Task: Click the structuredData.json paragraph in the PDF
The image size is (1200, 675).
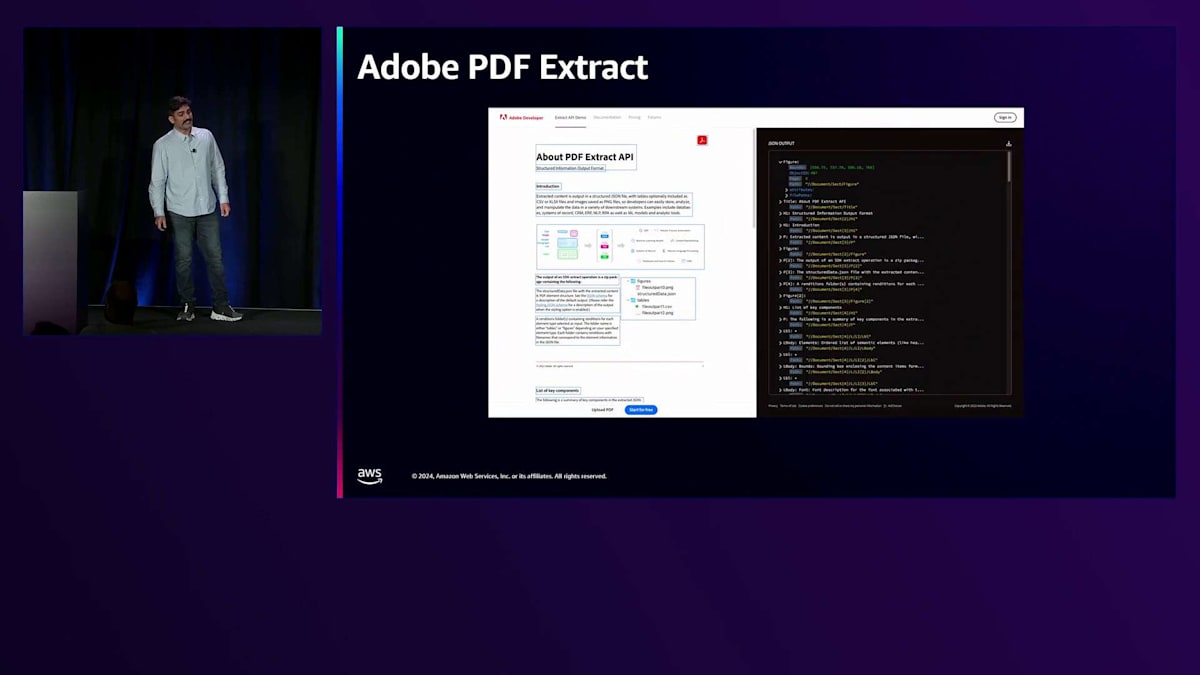Action: click(x=577, y=299)
